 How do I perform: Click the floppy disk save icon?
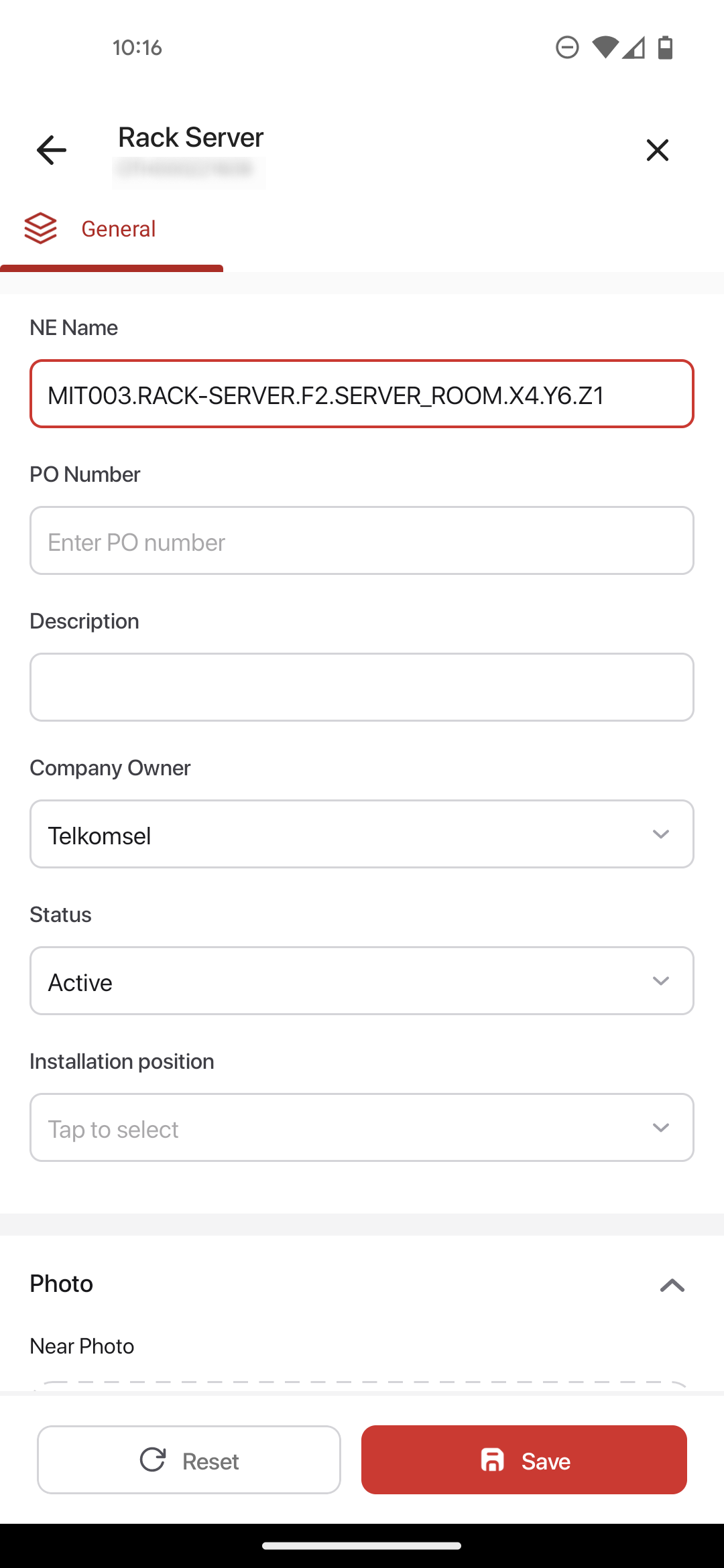pos(493,1460)
